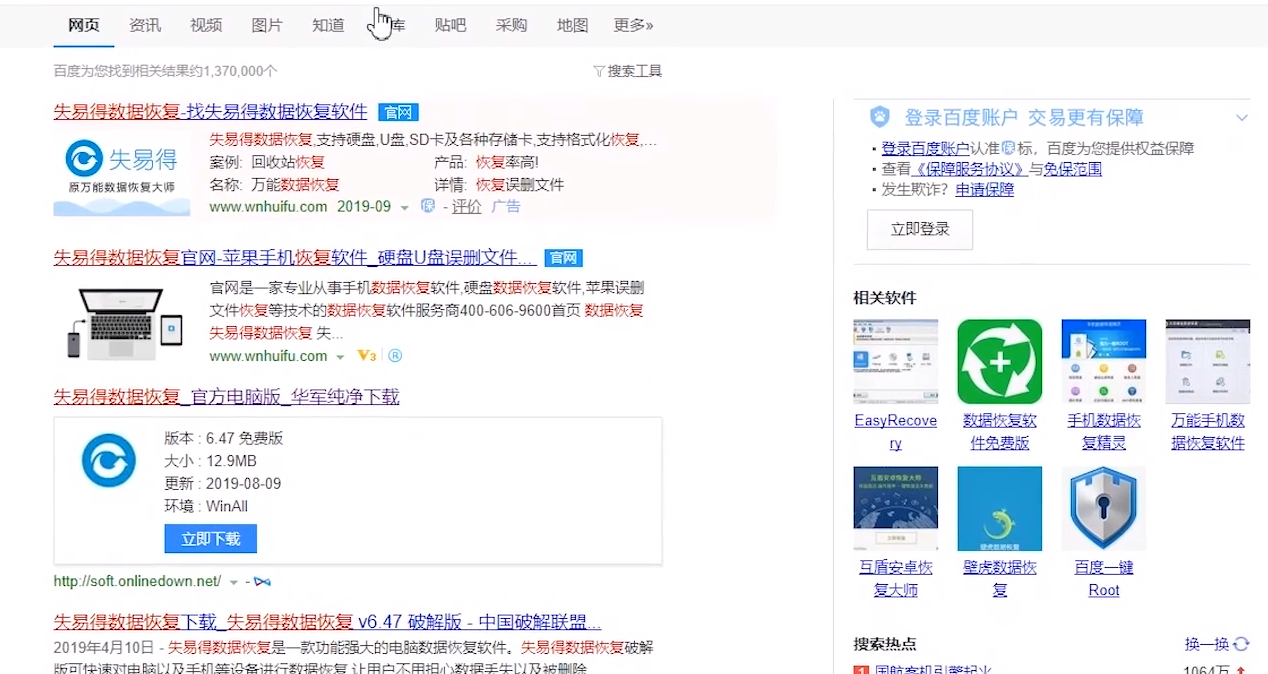Expand dropdown arrow after 2019-09
This screenshot has width=1268, height=674.
coord(404,208)
